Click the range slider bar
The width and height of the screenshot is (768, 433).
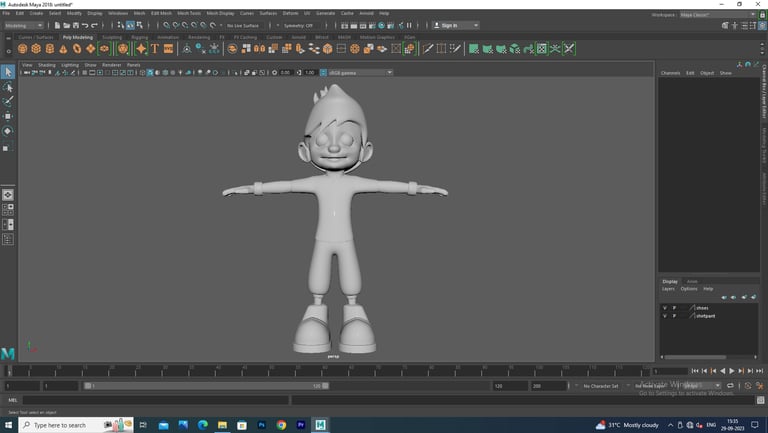(x=206, y=386)
